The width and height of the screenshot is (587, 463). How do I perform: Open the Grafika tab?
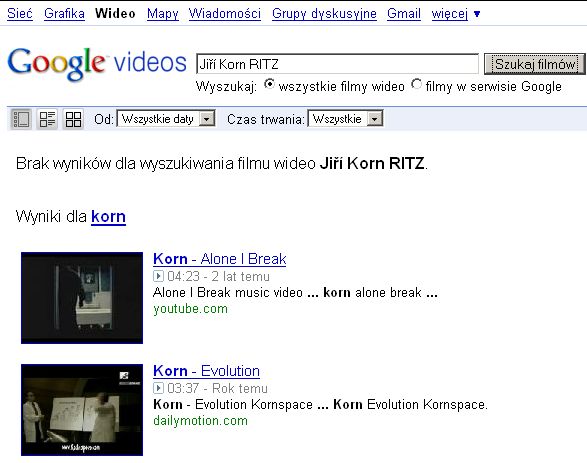tap(64, 13)
